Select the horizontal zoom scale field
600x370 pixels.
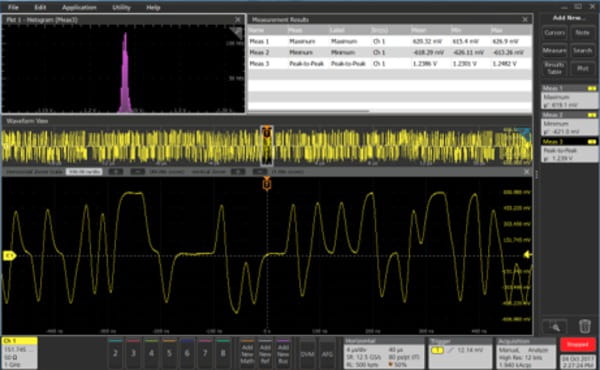84,172
